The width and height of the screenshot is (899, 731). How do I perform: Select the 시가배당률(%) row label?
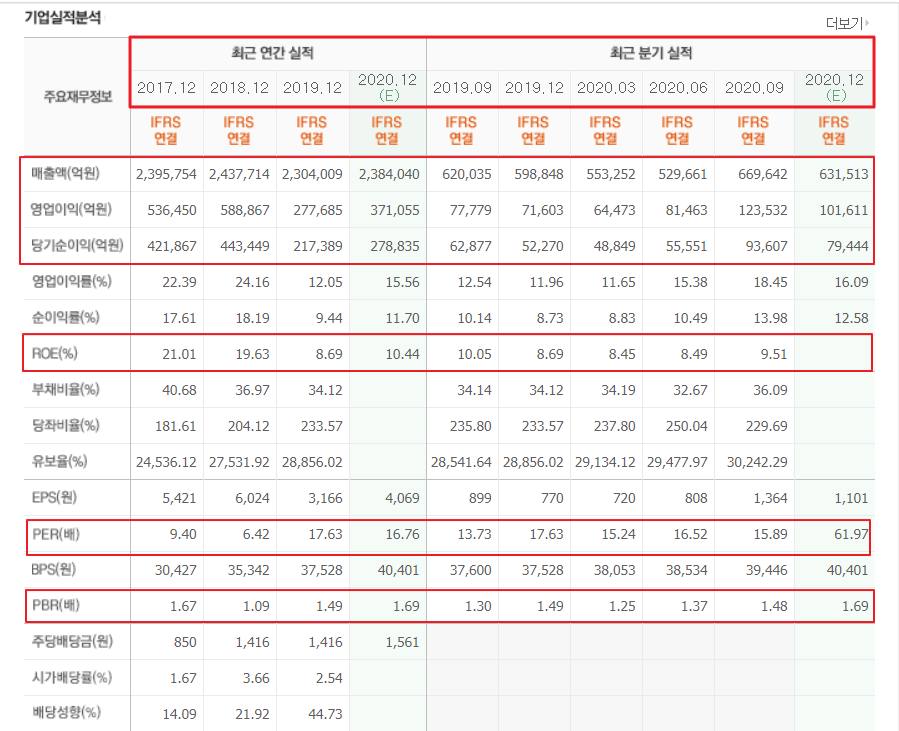(72, 677)
